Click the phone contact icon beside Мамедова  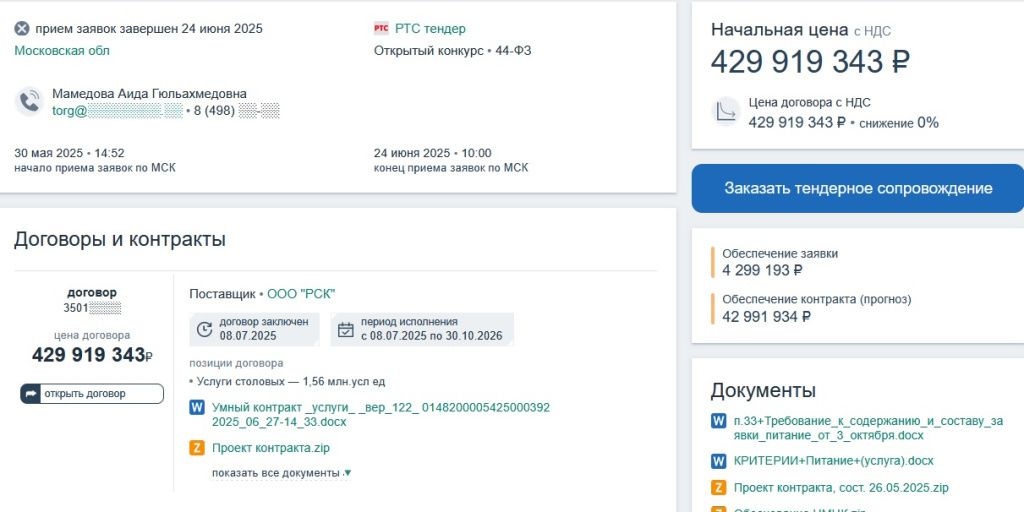coord(29,102)
